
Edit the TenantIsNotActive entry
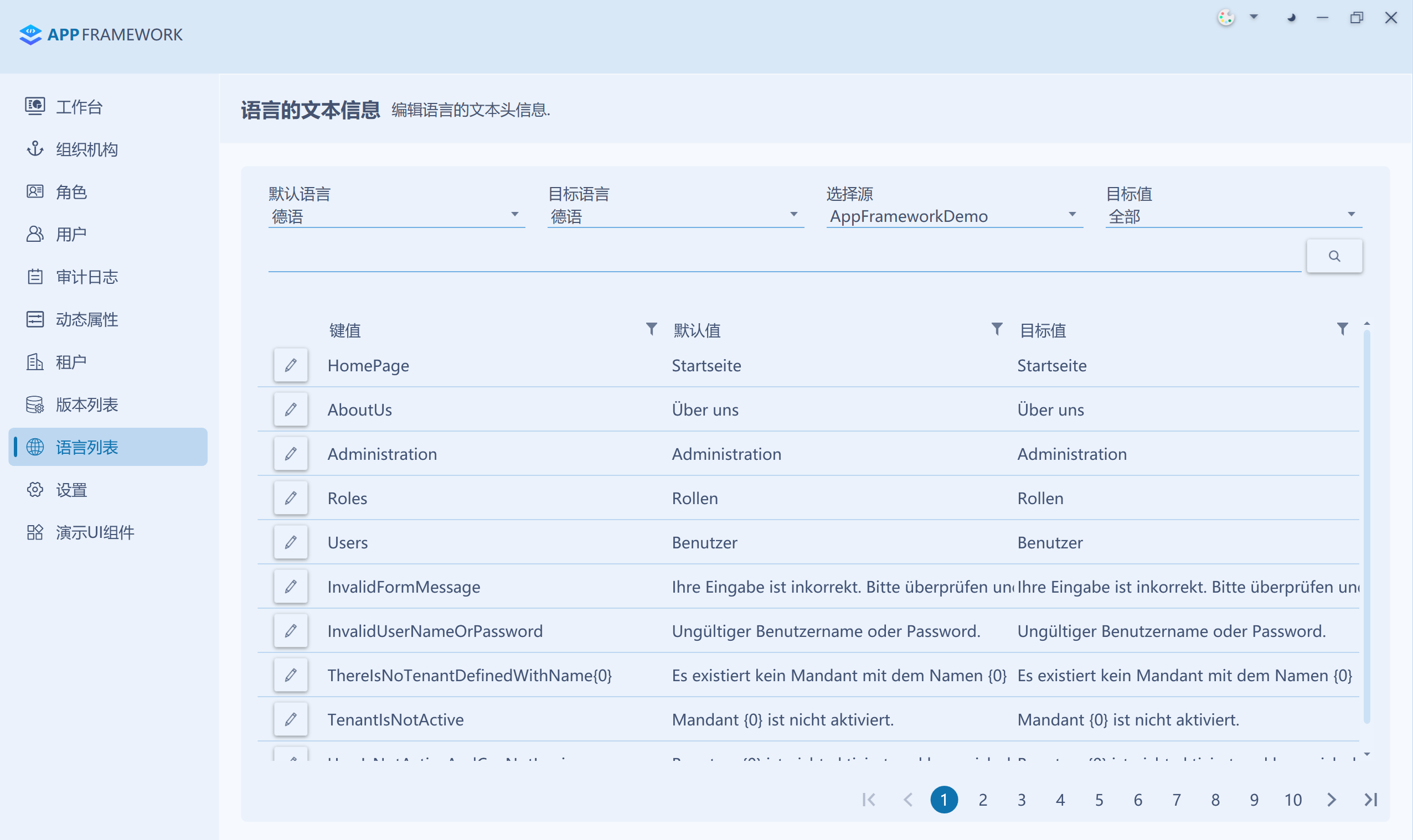tap(291, 719)
